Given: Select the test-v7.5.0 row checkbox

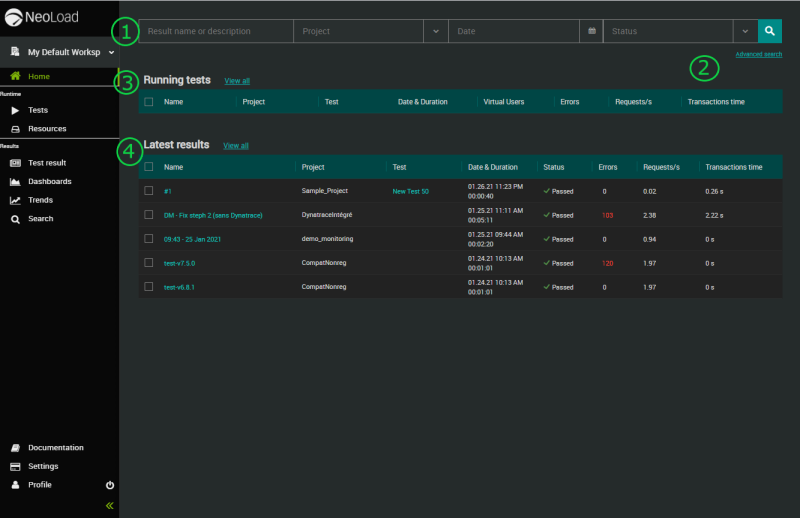Looking at the screenshot, I should (149, 262).
